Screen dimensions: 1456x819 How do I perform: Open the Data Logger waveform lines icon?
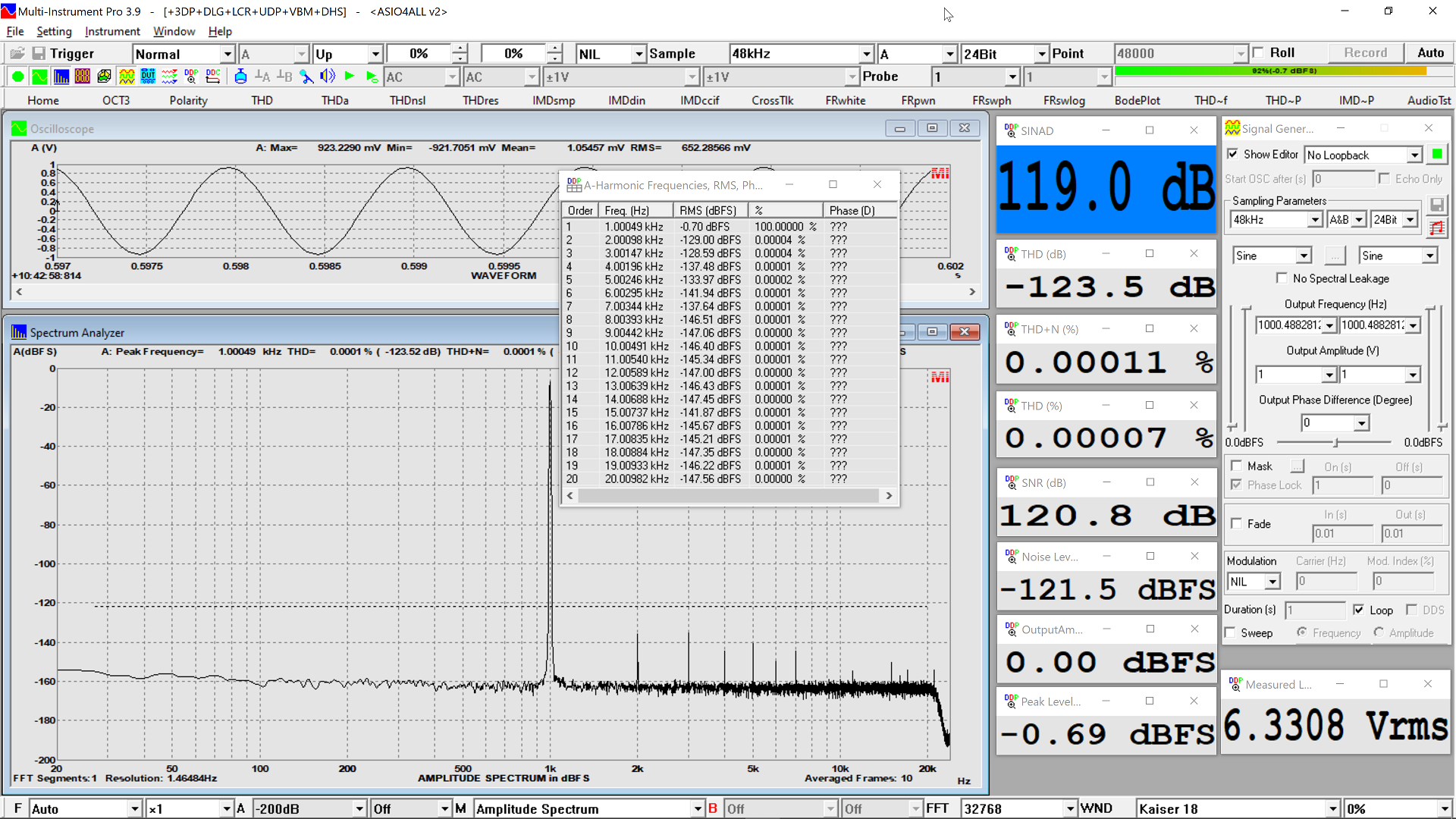click(x=170, y=76)
